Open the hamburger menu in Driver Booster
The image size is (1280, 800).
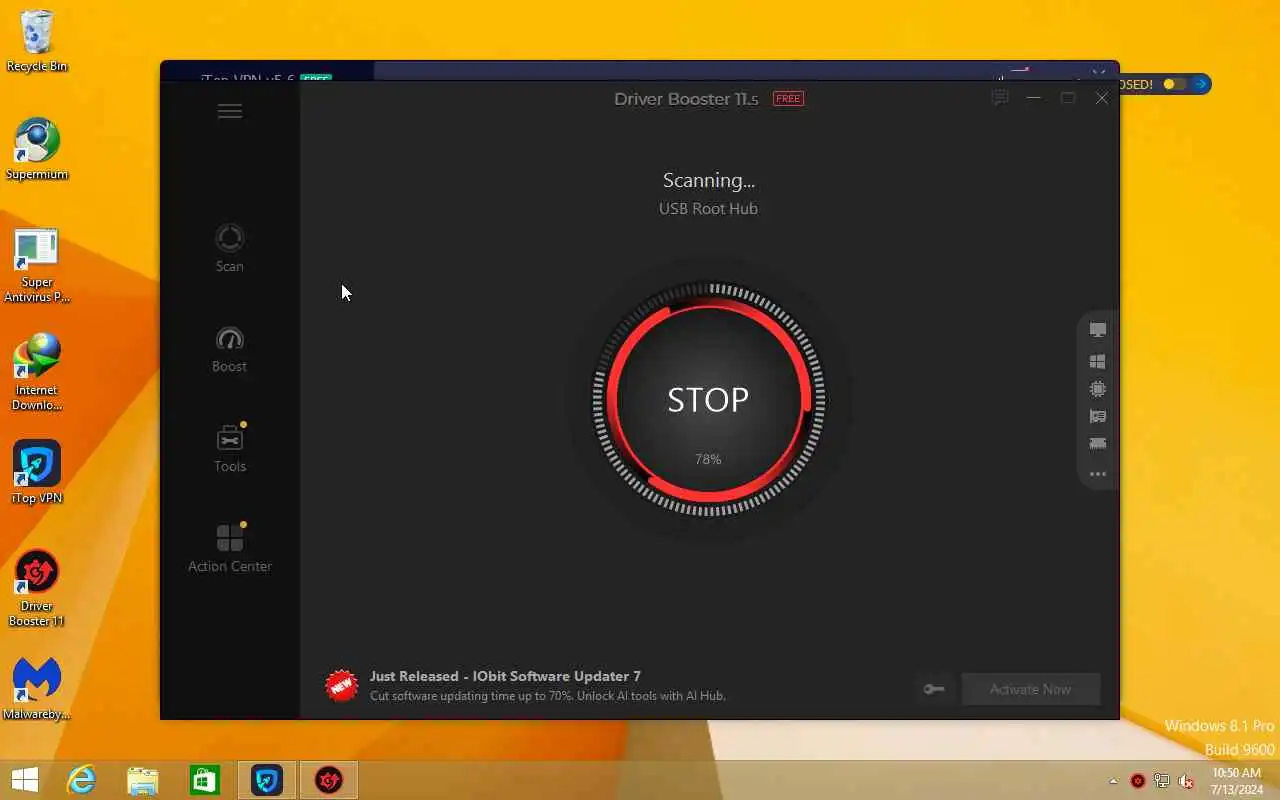(230, 111)
